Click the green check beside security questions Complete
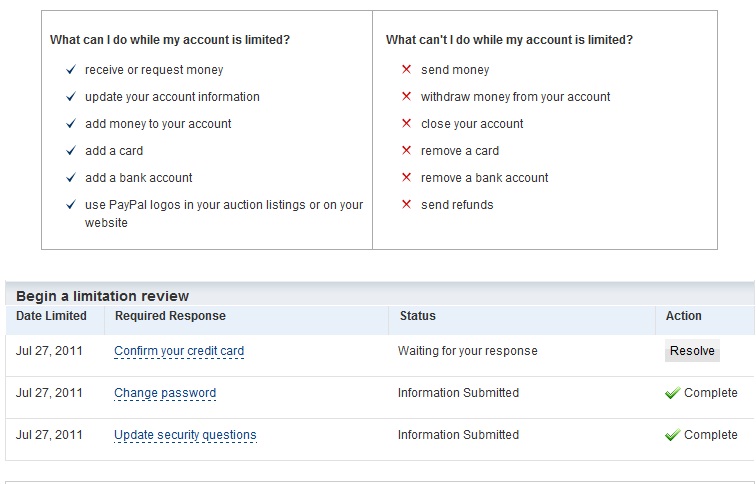756x484 pixels. point(672,436)
